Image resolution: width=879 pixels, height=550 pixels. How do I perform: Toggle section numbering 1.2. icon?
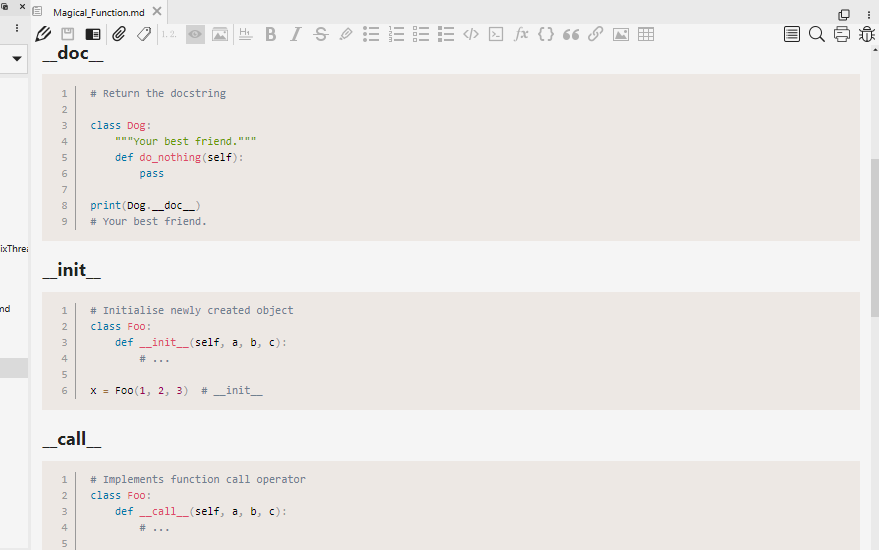point(169,34)
